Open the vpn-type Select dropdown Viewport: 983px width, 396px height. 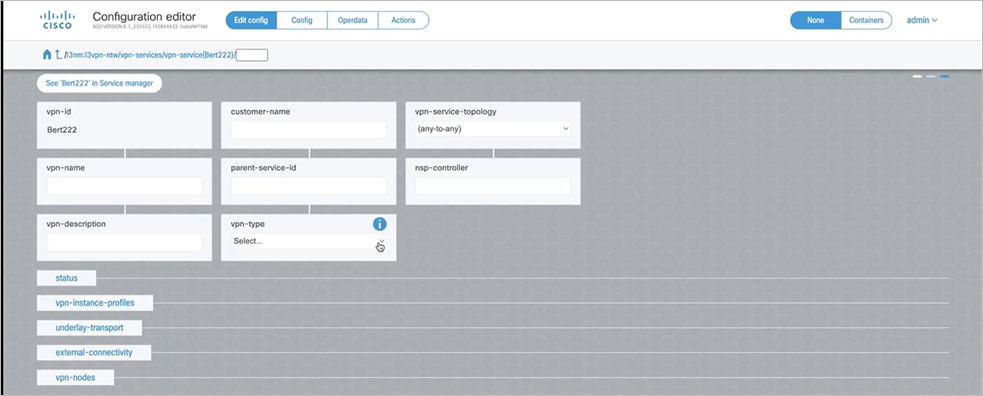(308, 241)
